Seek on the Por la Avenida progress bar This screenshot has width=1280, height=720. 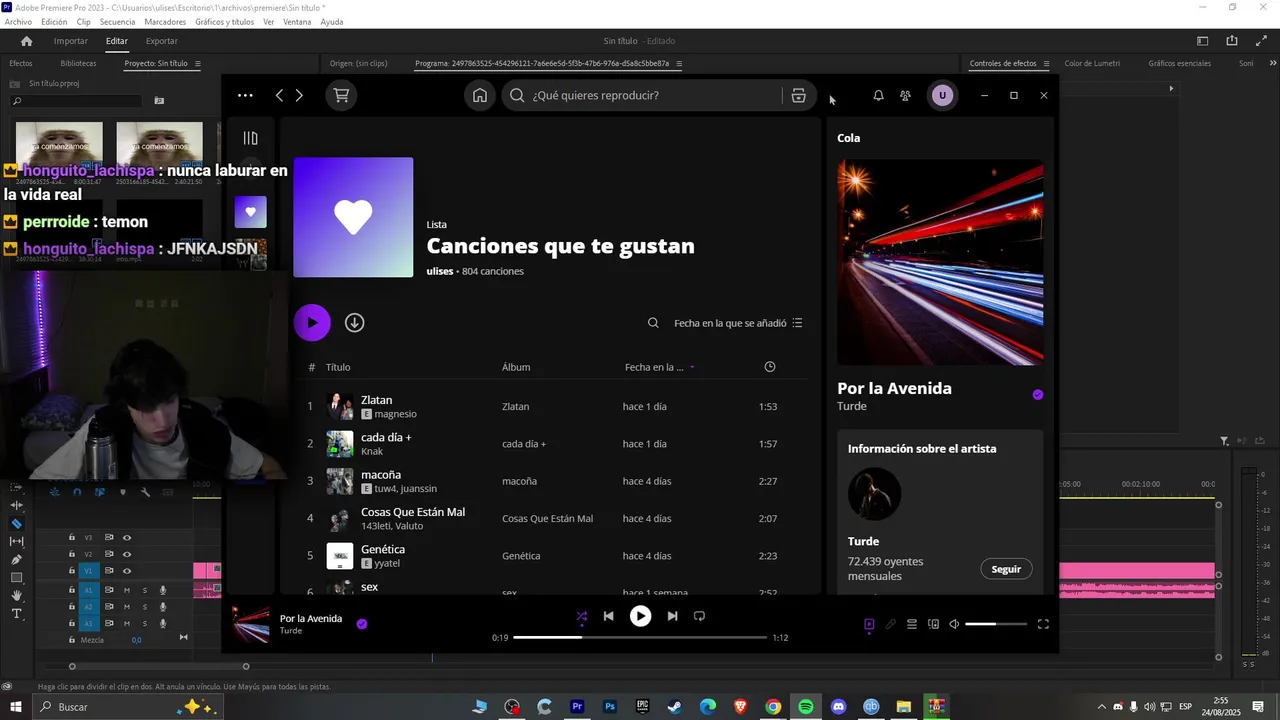(x=640, y=637)
